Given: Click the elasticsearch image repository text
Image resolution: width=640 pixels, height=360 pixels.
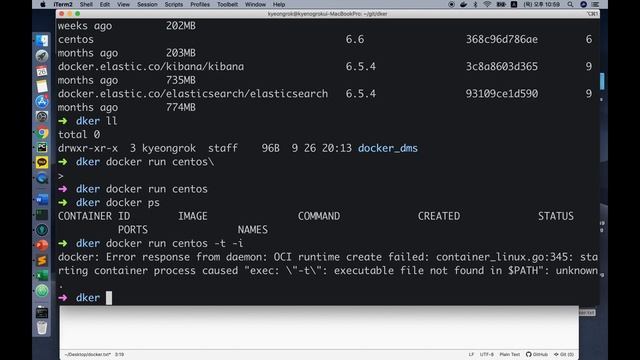Looking at the screenshot, I should click(x=193, y=94).
